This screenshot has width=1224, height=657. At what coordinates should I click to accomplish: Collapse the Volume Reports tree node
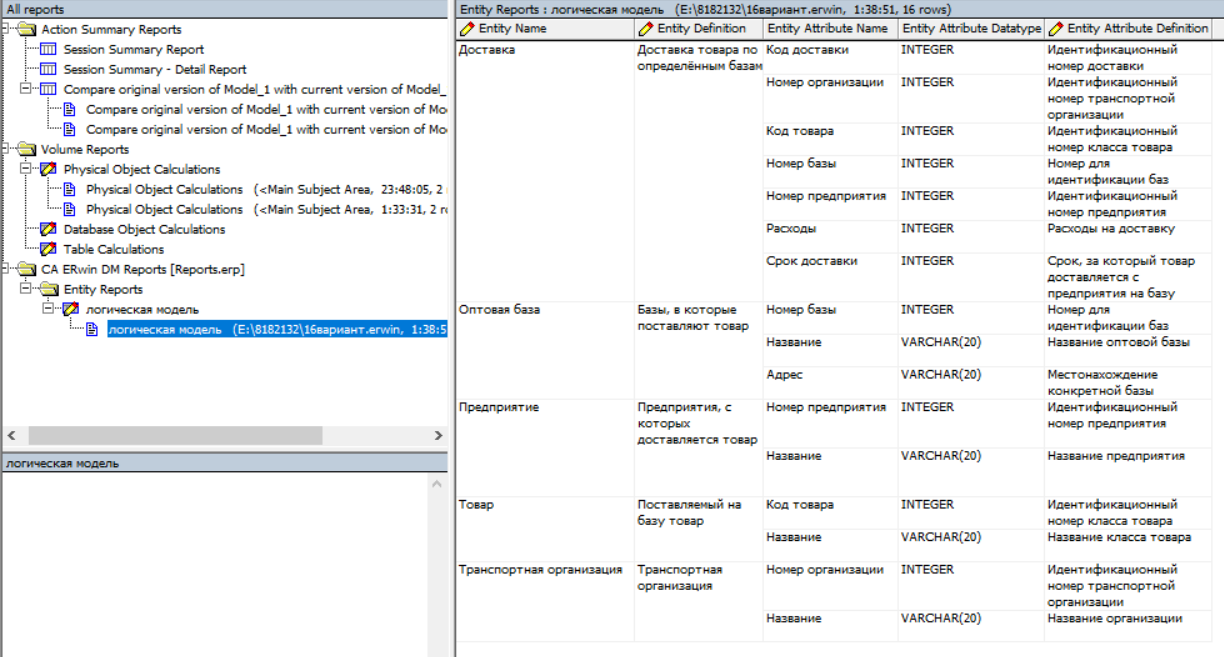[7, 149]
